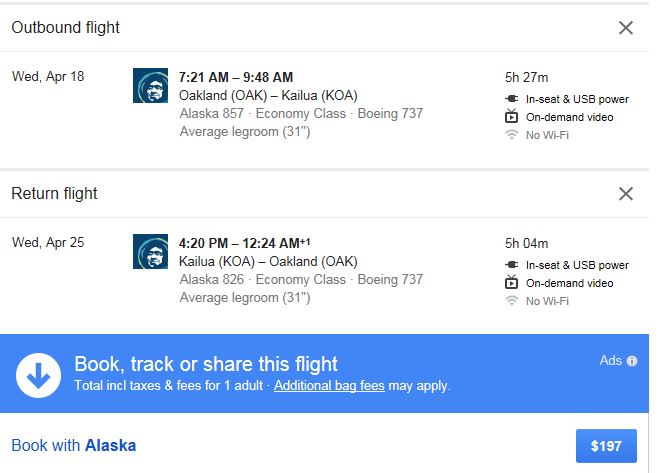Open the Additional bag fees link
Viewport: 659px width, 473px height.
click(327, 385)
